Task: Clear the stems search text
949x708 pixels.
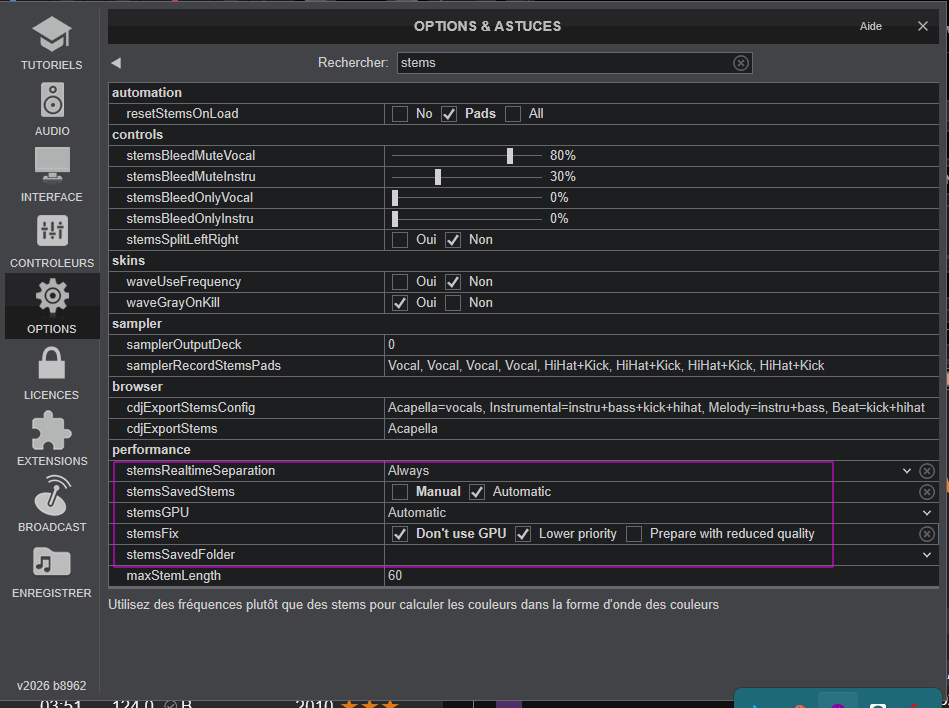Action: point(740,63)
